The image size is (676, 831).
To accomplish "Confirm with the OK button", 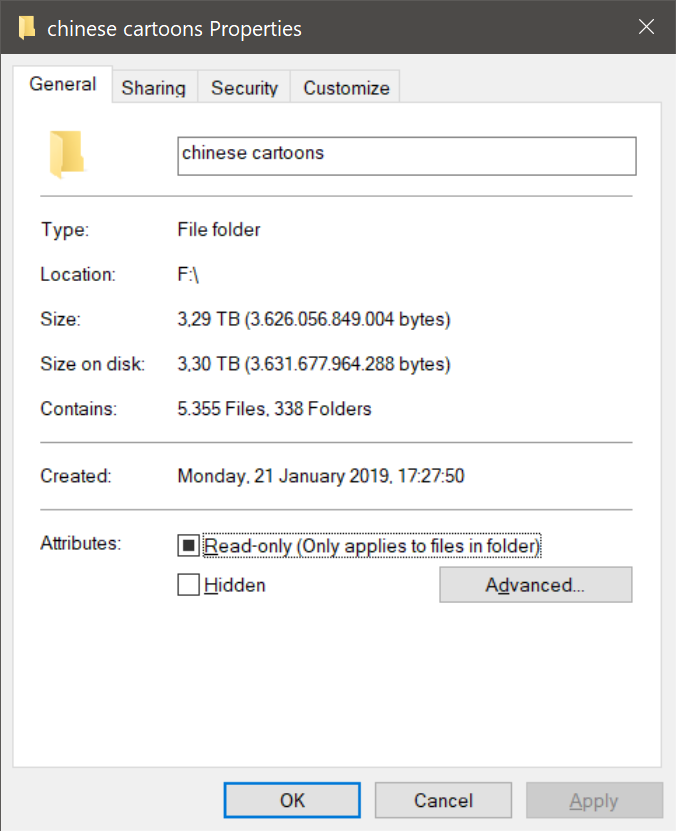I will [292, 800].
